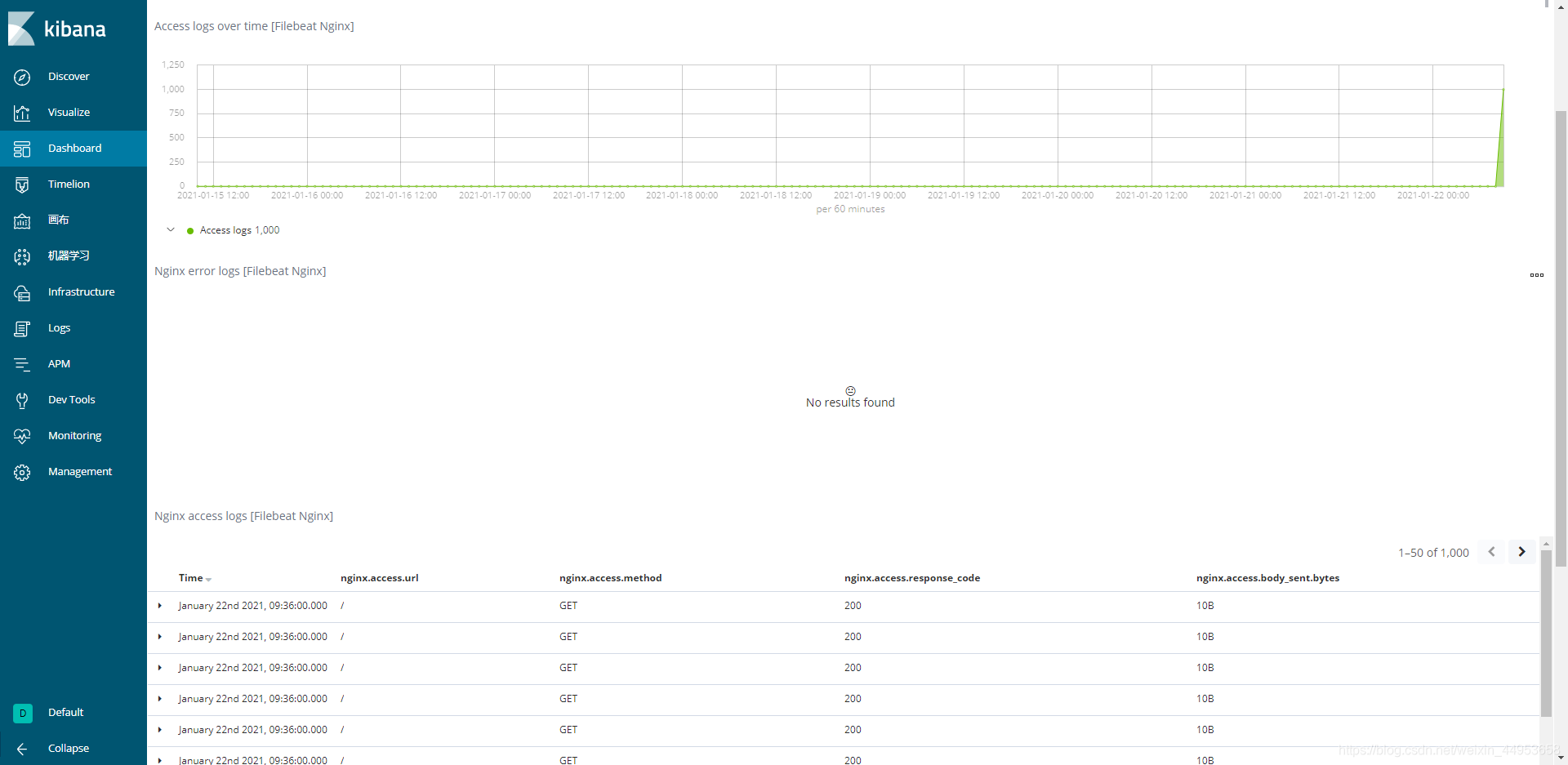1568x765 pixels.
Task: Click 'Nginx error logs' panel title
Action: (x=240, y=271)
